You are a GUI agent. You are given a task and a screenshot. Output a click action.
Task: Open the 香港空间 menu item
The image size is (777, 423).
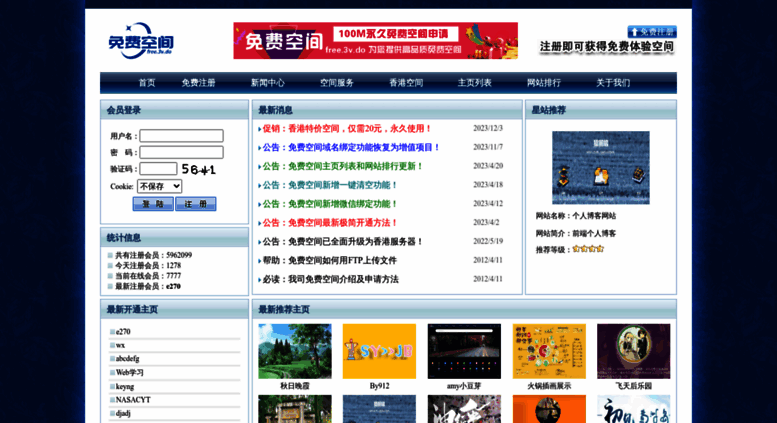(x=406, y=83)
